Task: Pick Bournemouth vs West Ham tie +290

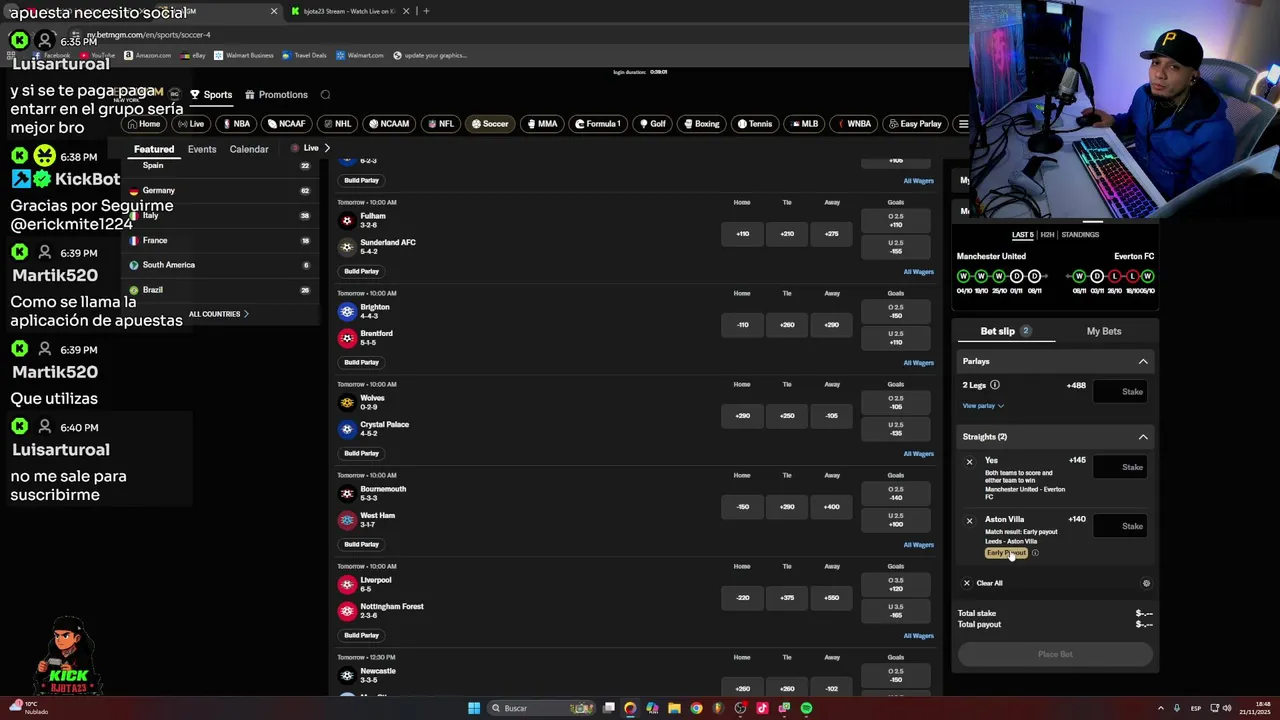Action: pyautogui.click(x=787, y=507)
